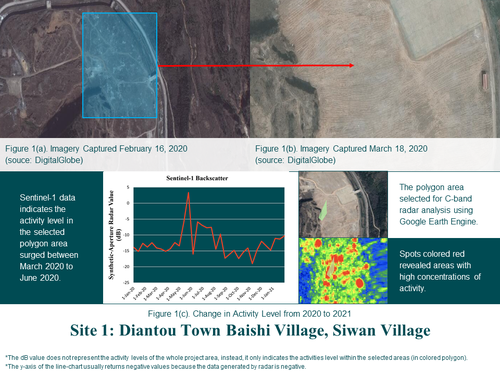Click the y-axis tick label '-15'
Screen dimensions: 500x375
[x=127, y=251]
